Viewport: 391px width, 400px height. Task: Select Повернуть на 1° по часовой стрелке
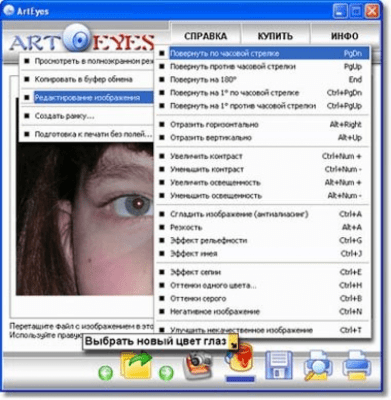tap(263, 93)
